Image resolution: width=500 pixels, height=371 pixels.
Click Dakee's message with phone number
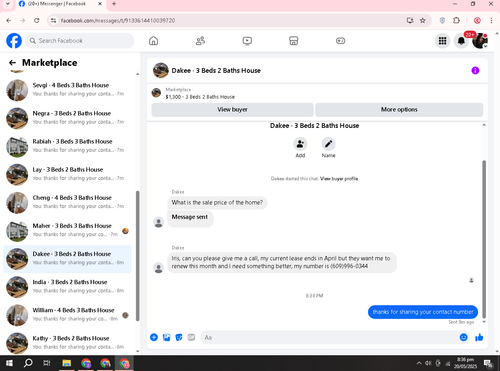(x=282, y=262)
